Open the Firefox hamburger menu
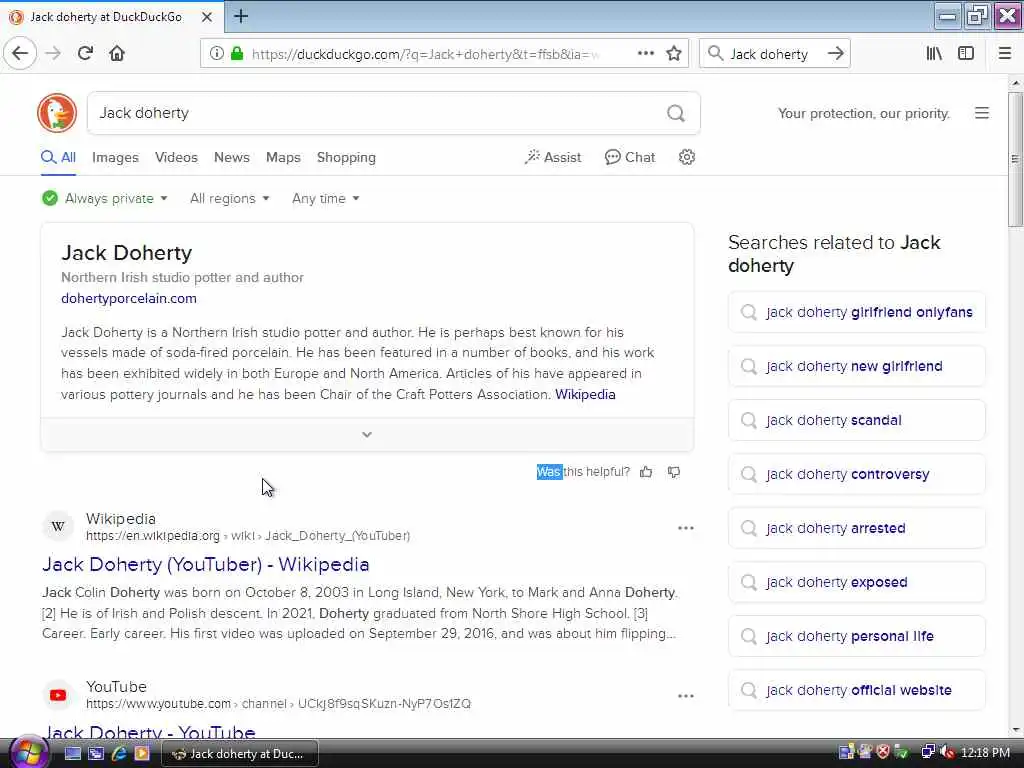Screen dimensions: 1024x768 (1005, 54)
